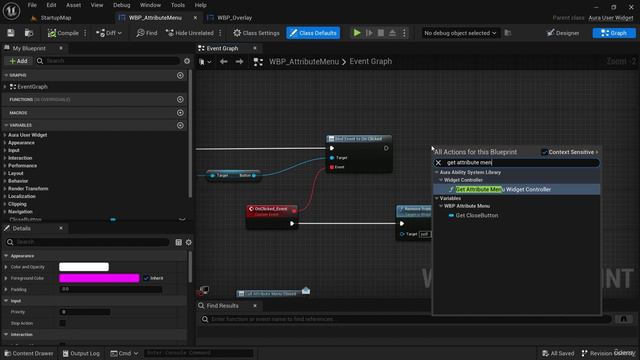640x360 pixels.
Task: Open Class Defaults
Action: point(313,33)
